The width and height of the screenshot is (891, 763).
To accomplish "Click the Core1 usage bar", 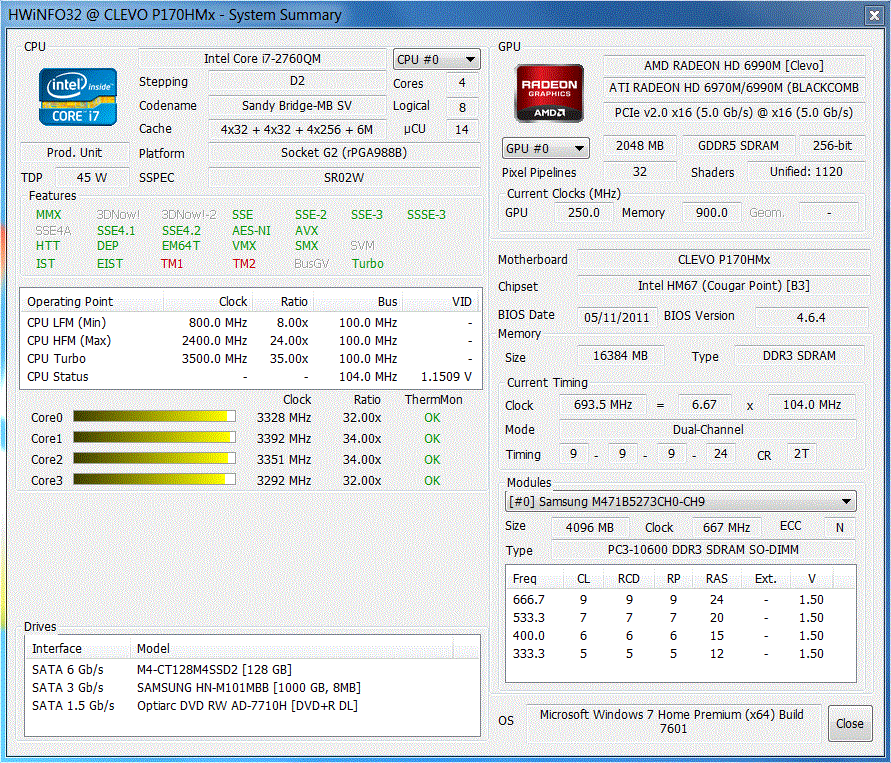I will pyautogui.click(x=154, y=437).
